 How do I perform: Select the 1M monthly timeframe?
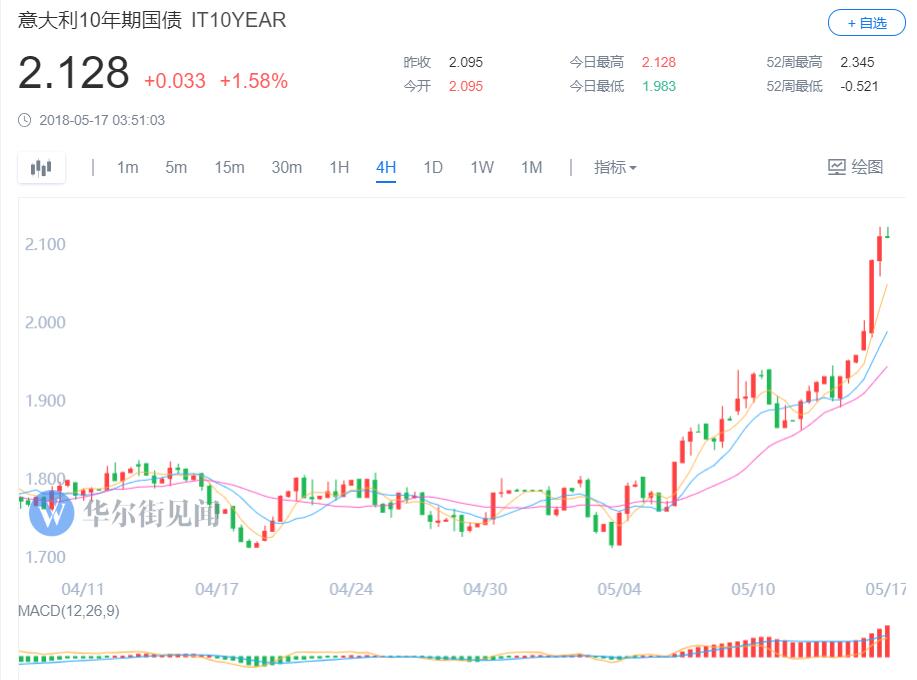531,168
